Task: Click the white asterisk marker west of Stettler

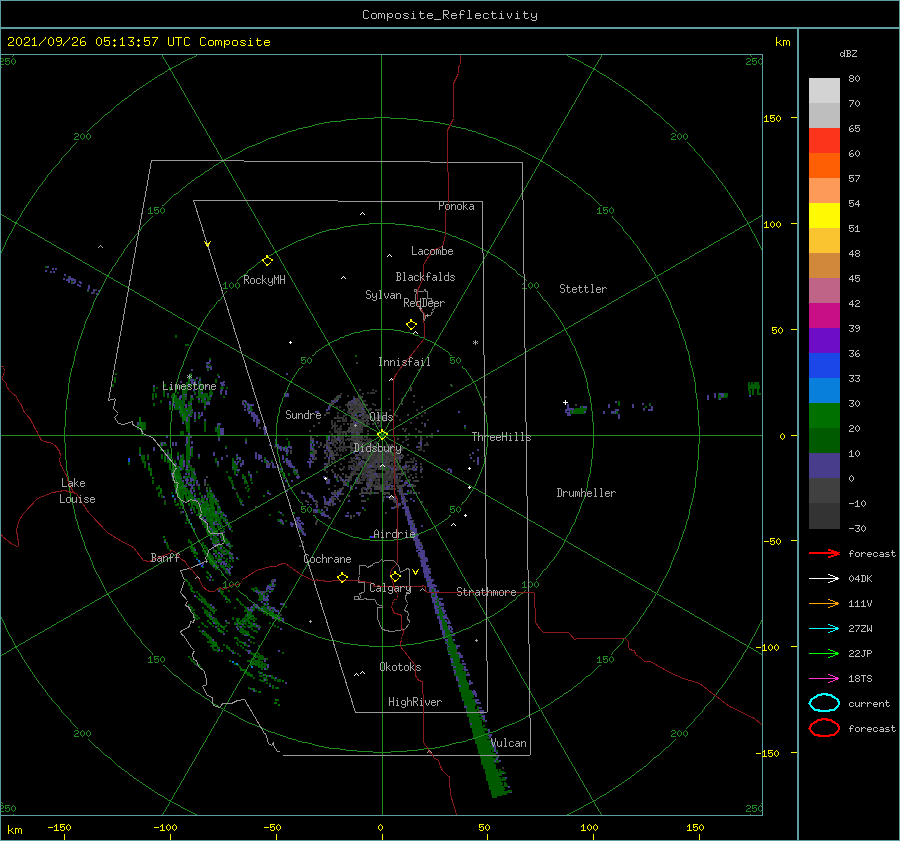Action: tap(475, 343)
